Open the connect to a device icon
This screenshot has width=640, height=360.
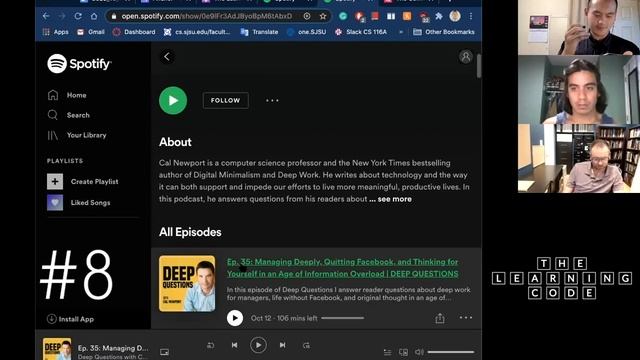click(x=403, y=352)
